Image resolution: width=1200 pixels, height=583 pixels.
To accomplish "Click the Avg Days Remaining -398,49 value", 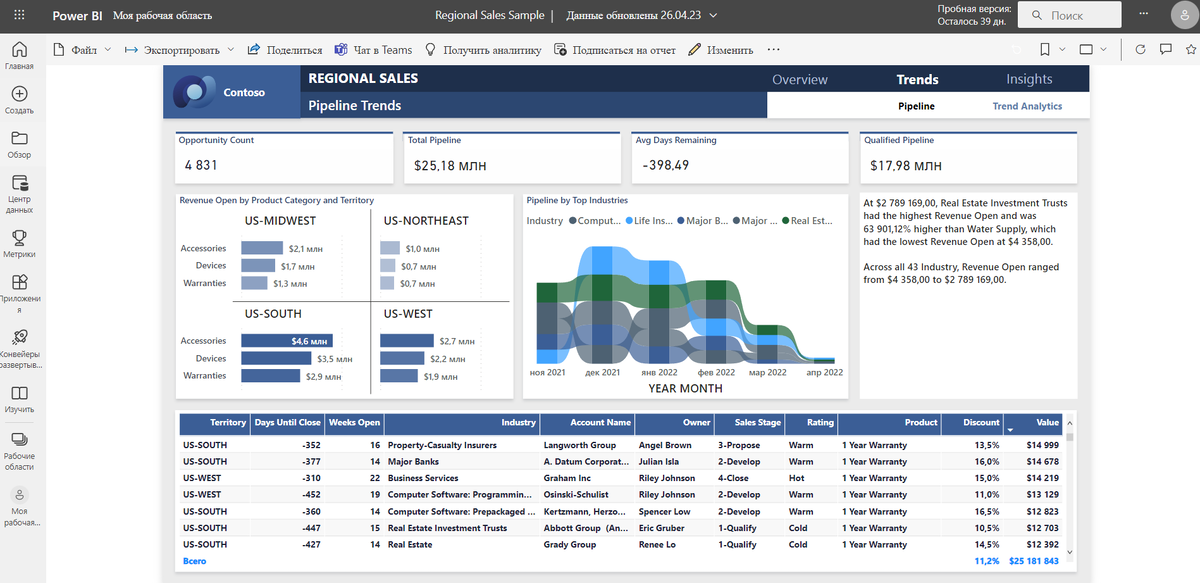I will pyautogui.click(x=666, y=165).
